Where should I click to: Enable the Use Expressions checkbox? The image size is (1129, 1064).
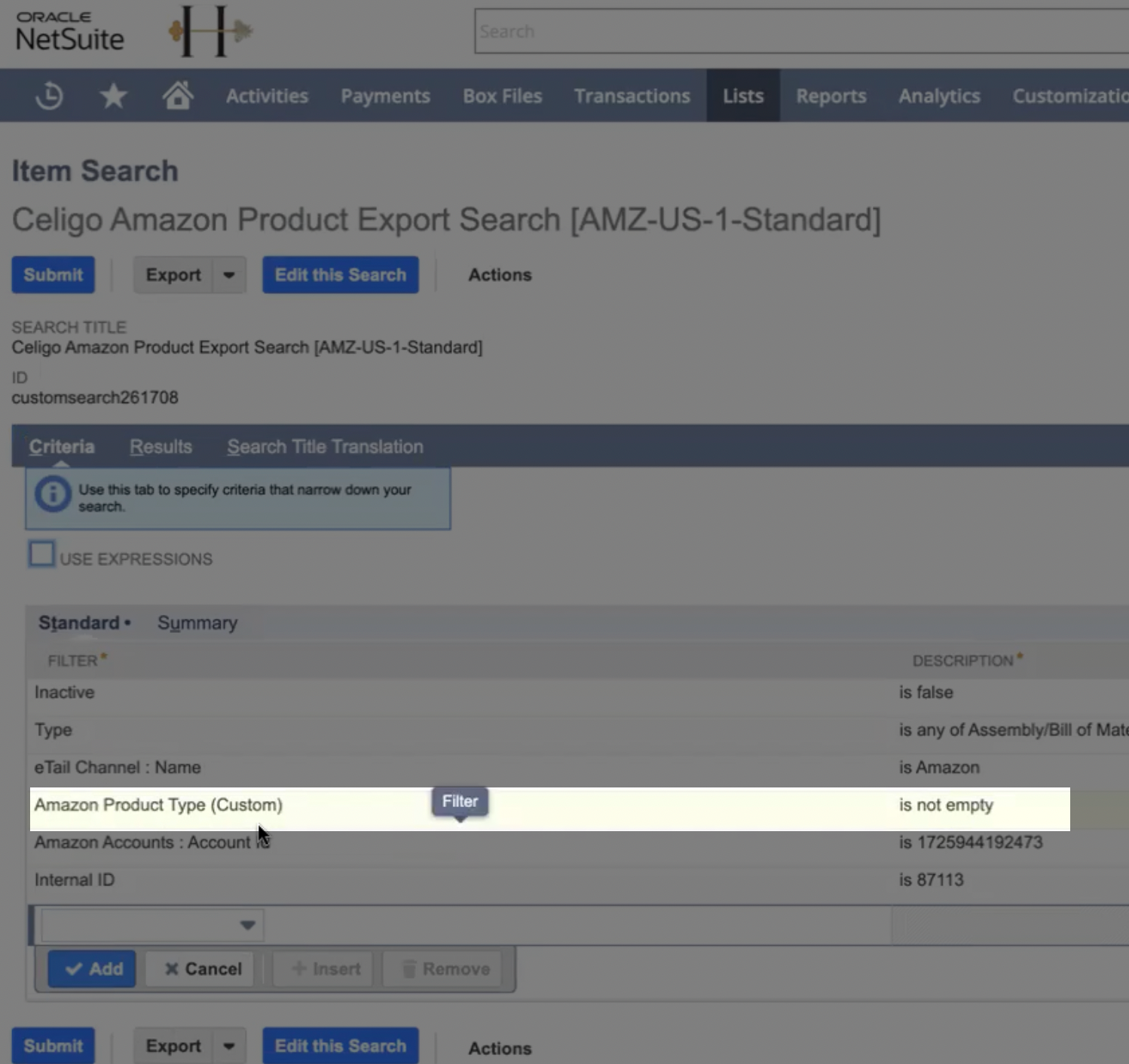tap(41, 554)
